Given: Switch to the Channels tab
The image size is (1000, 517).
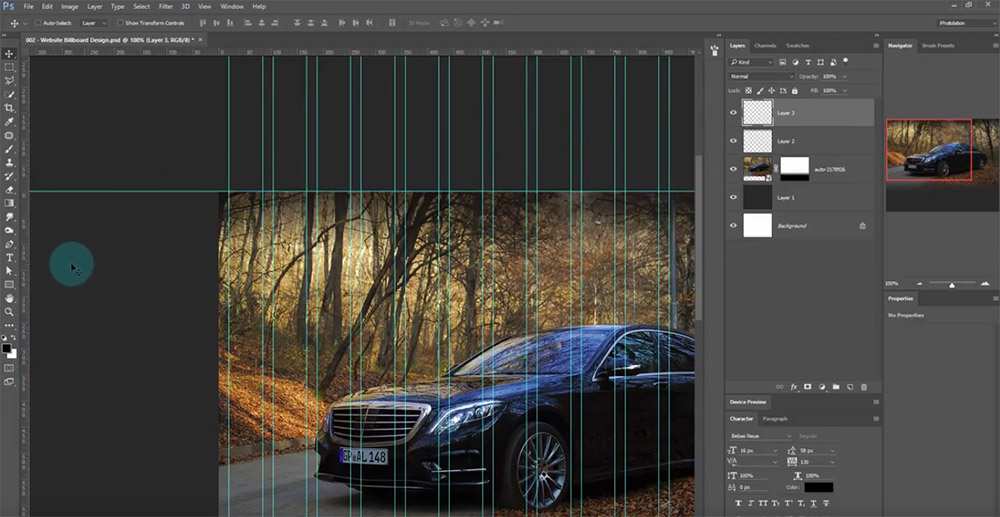Looking at the screenshot, I should [x=765, y=46].
